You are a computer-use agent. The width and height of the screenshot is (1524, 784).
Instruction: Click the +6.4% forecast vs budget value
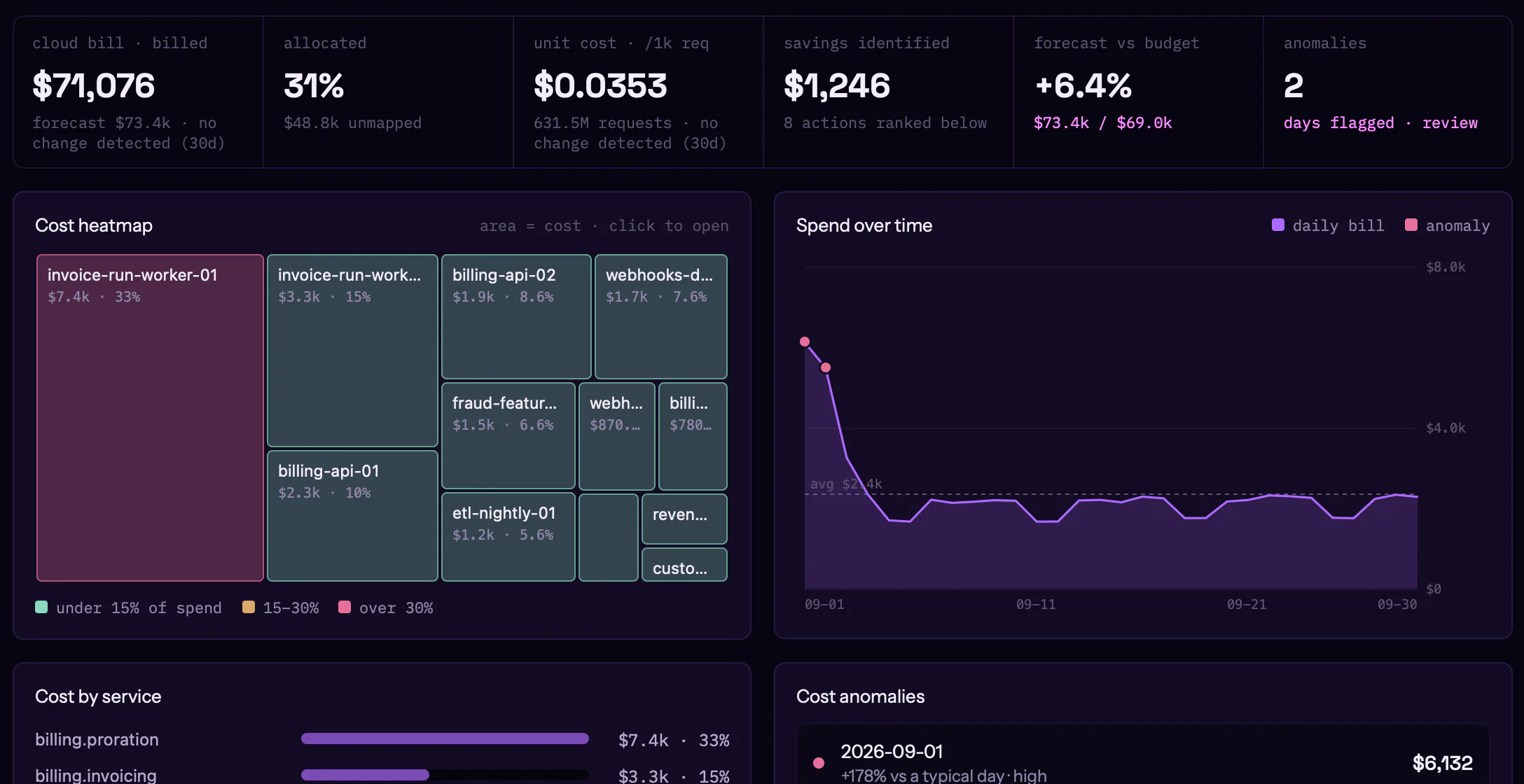click(x=1083, y=85)
